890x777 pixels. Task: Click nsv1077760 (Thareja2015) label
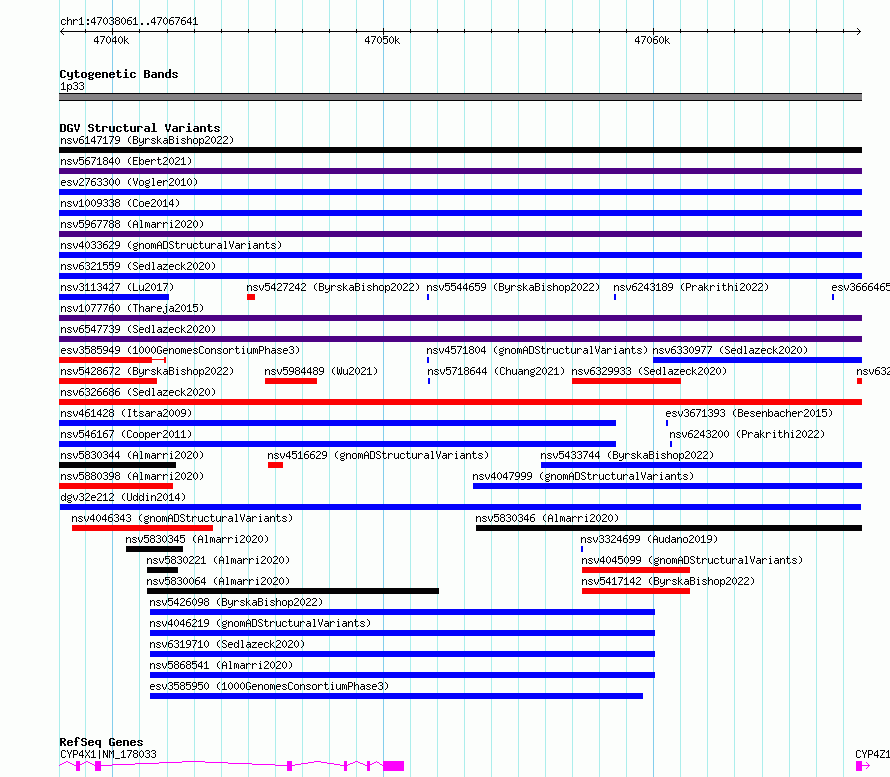coord(132,308)
